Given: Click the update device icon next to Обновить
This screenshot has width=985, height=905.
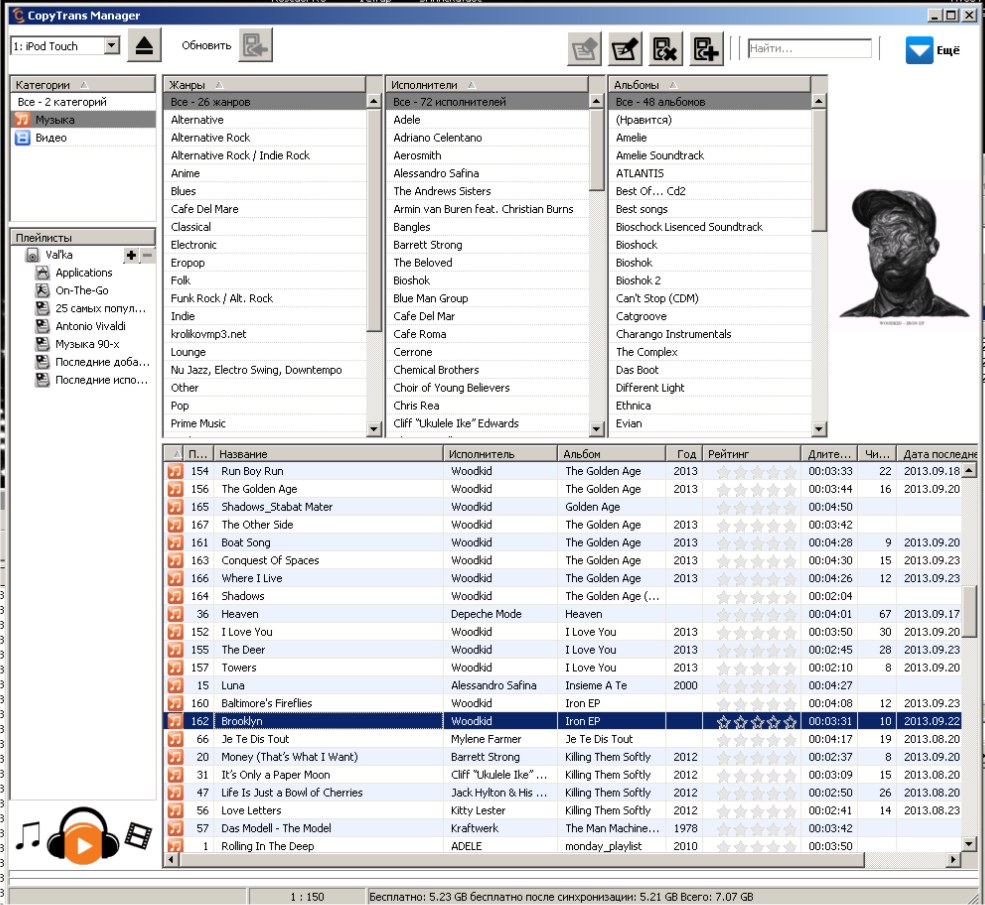Looking at the screenshot, I should [256, 46].
